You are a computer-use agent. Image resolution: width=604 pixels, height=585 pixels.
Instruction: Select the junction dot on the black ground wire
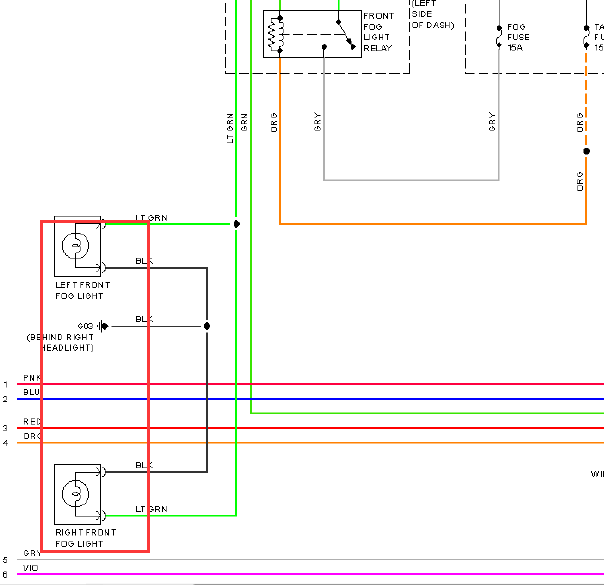[x=207, y=326]
